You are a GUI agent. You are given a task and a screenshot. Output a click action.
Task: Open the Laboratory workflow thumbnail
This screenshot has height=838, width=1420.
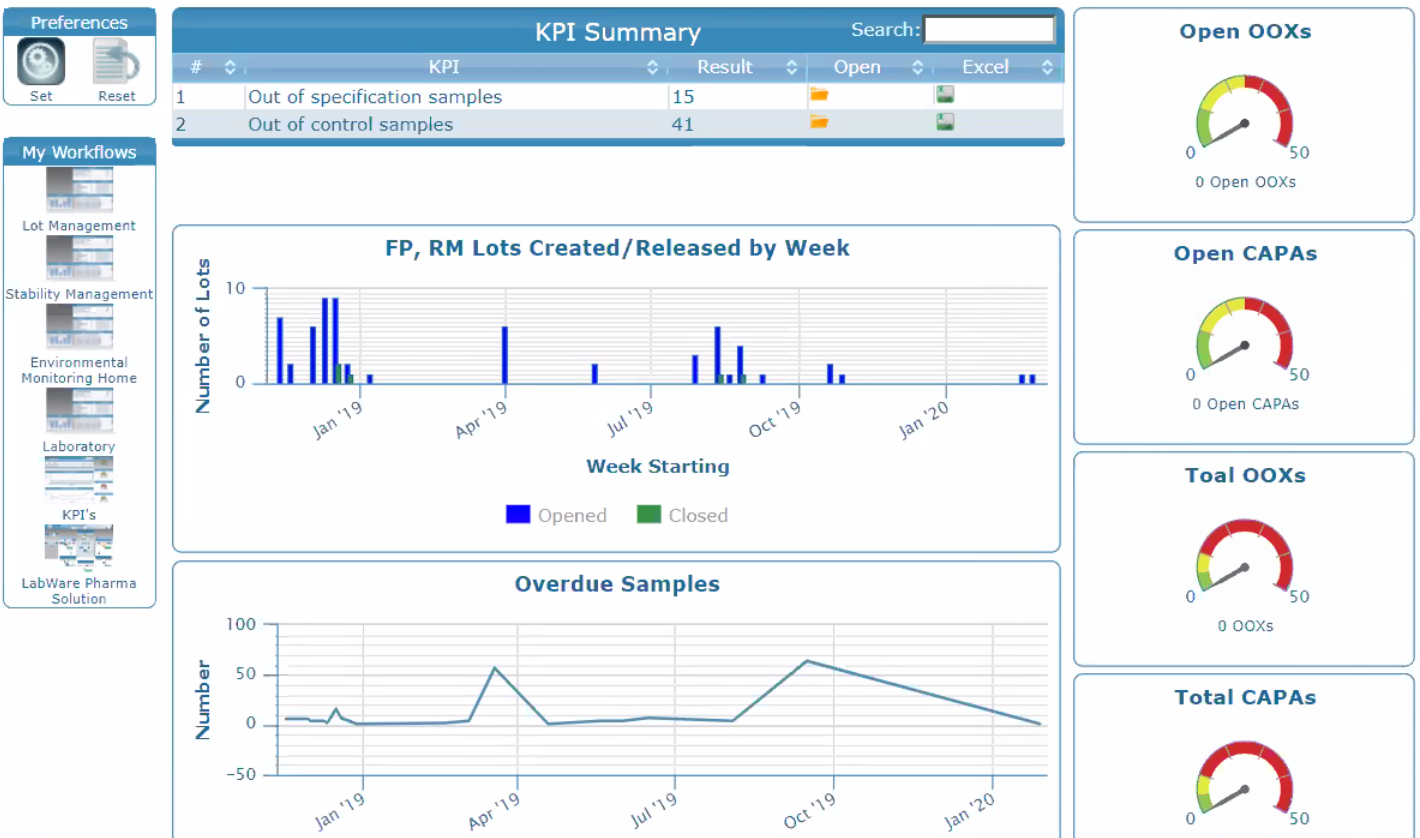click(79, 411)
